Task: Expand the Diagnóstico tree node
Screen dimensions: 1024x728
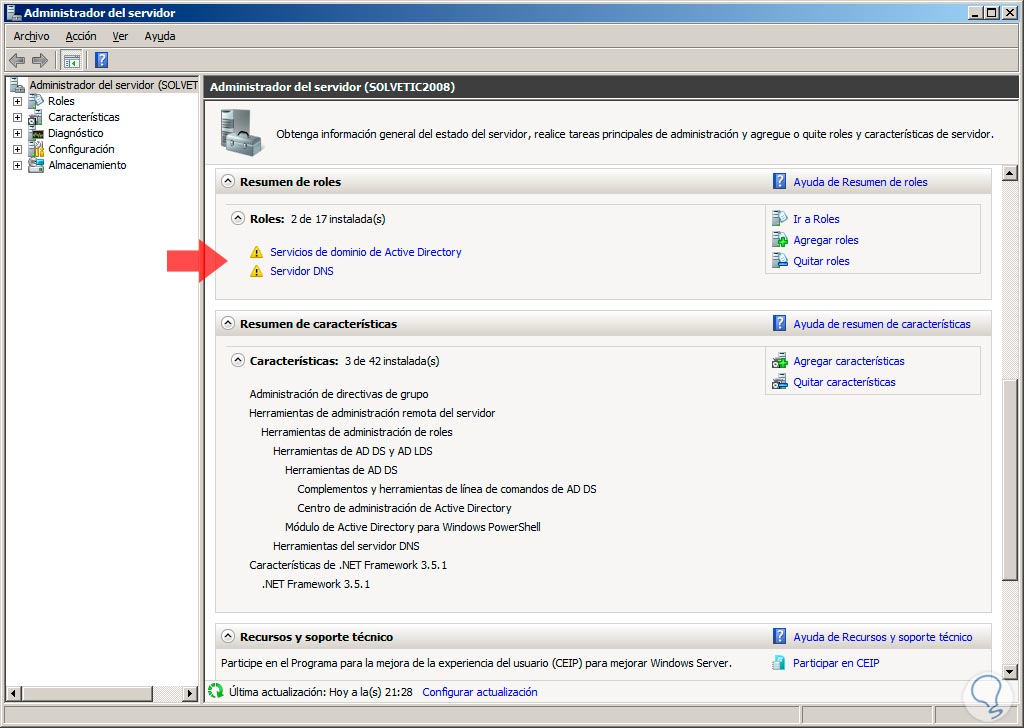Action: (x=18, y=133)
